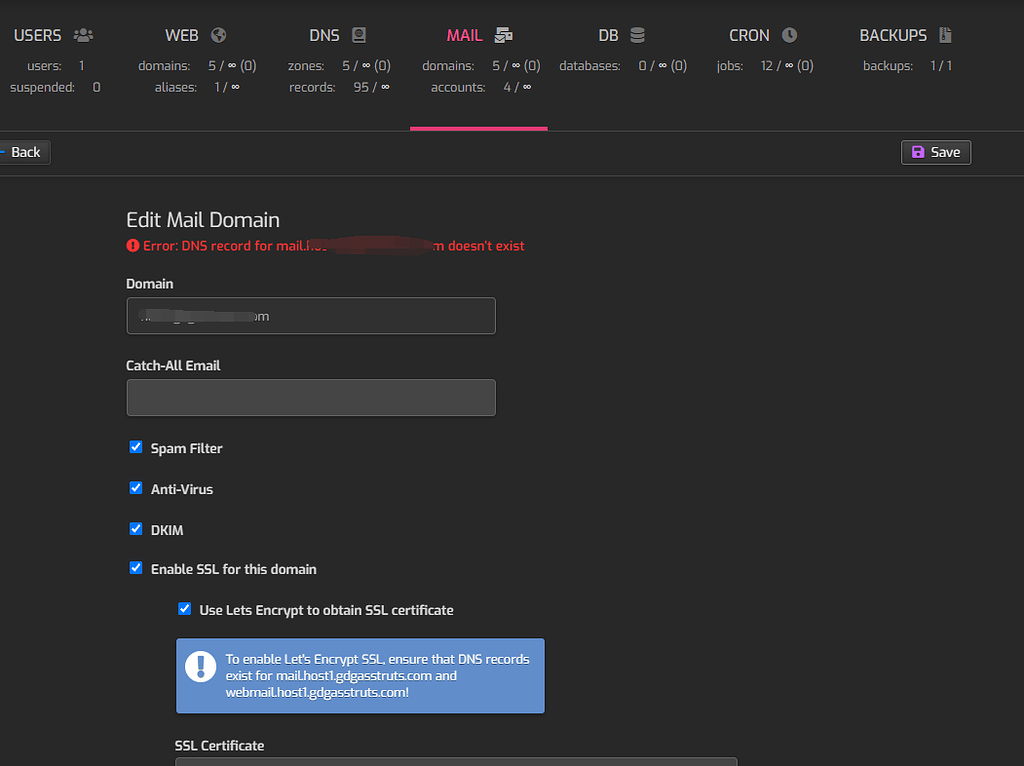Image resolution: width=1024 pixels, height=766 pixels.
Task: Uncheck Use Lets Encrypt certificate option
Action: point(184,608)
